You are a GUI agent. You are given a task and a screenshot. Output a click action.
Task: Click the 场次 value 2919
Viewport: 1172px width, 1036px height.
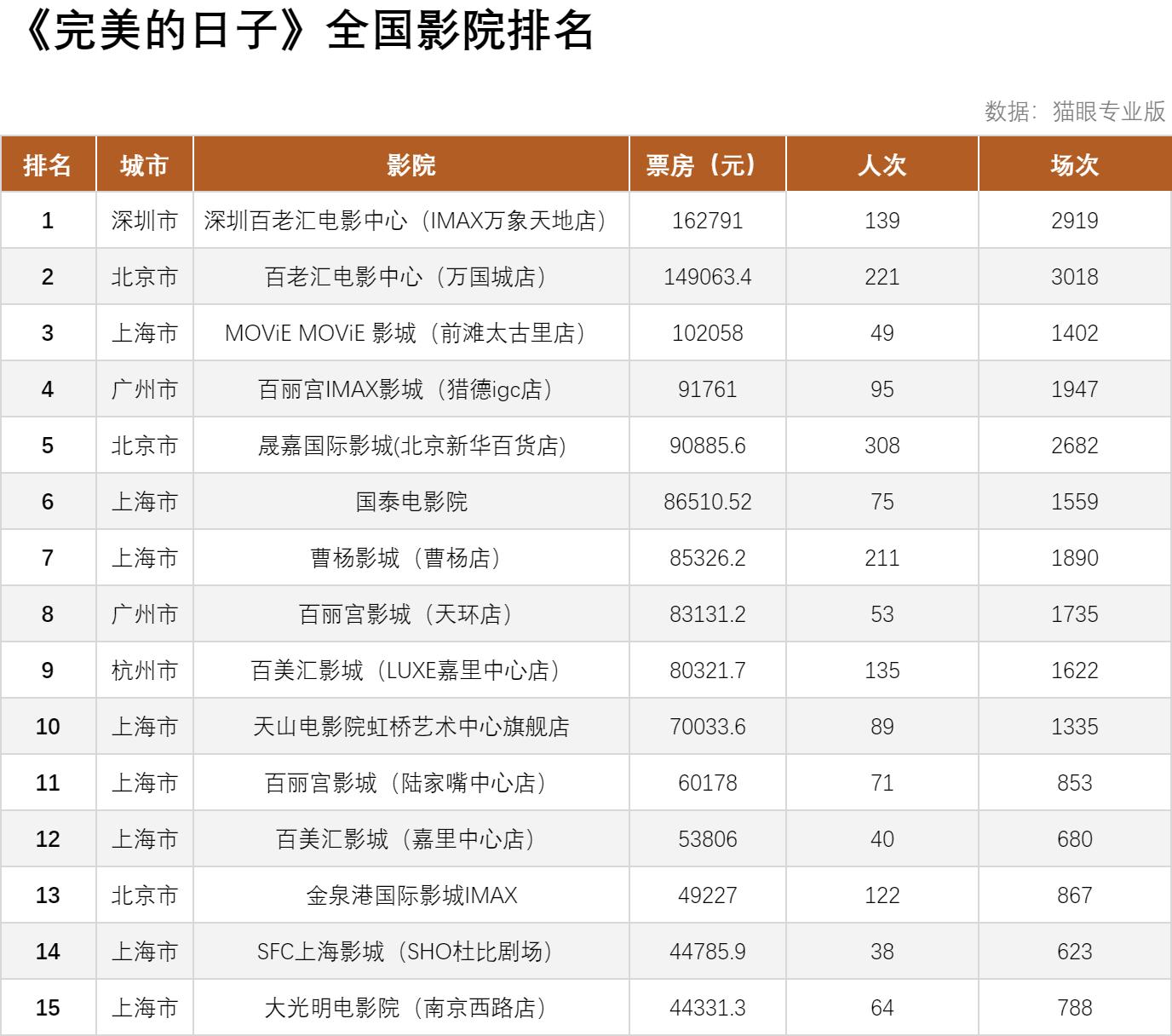[x=1075, y=221]
